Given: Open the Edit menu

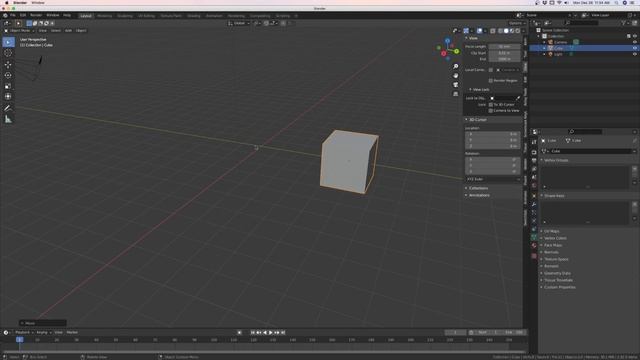Looking at the screenshot, I should 23,16.
